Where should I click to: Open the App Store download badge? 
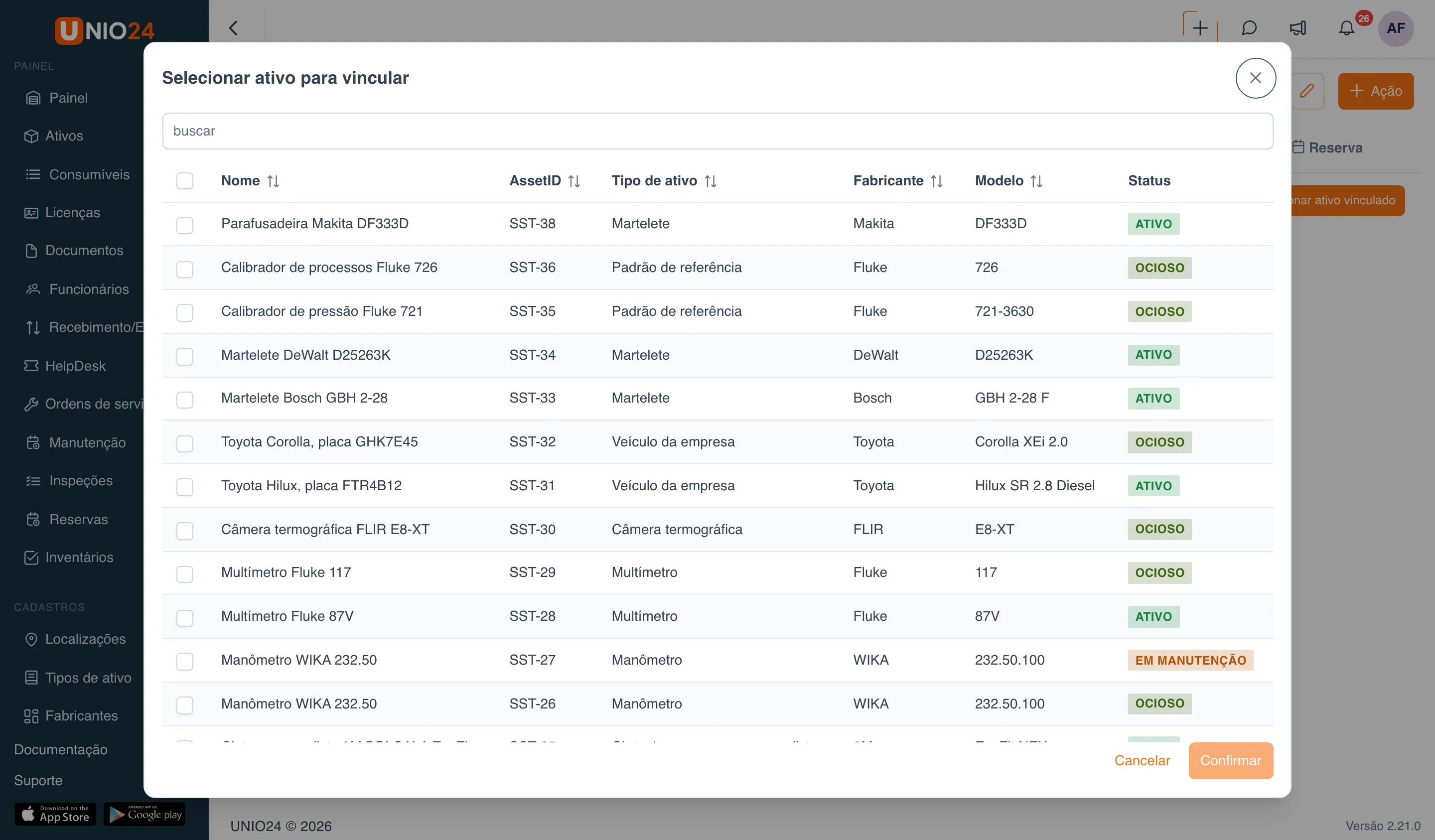click(x=55, y=814)
